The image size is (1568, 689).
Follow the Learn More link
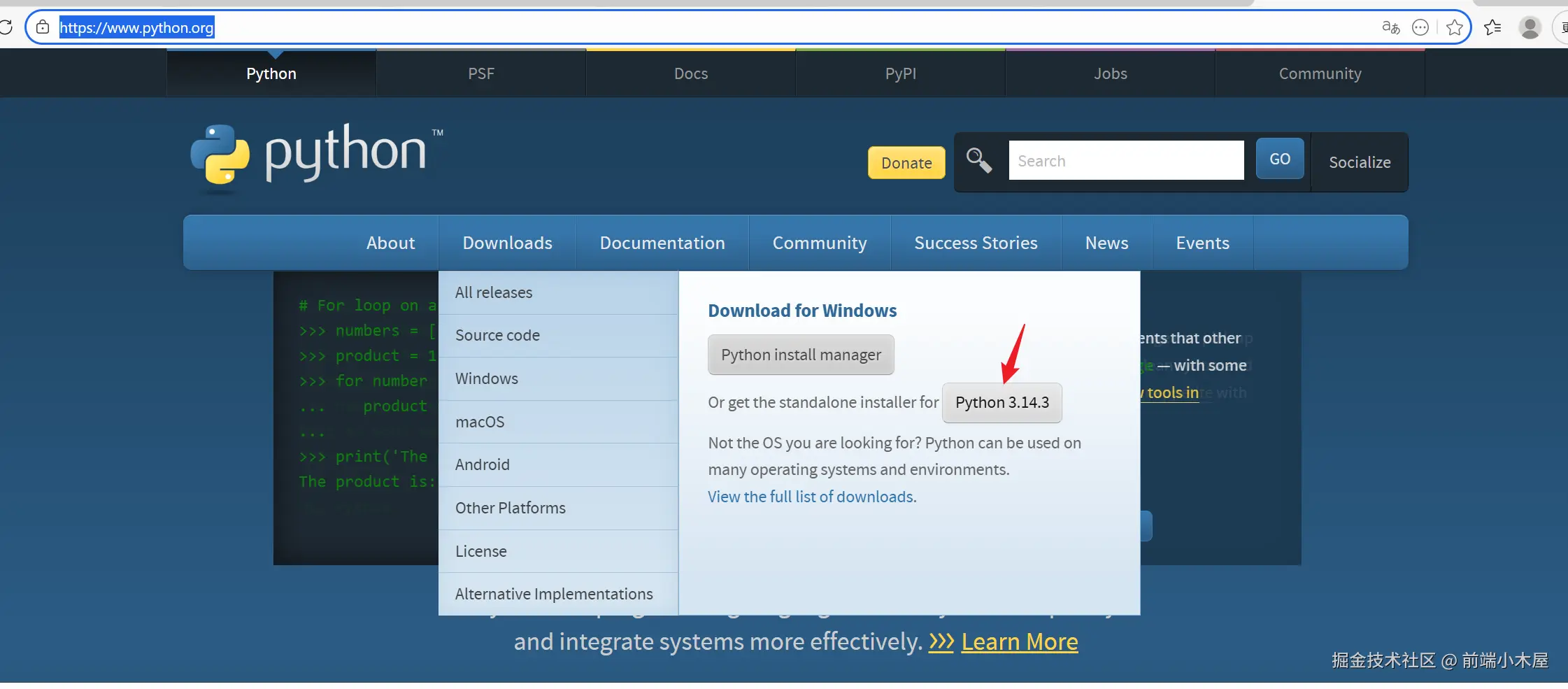1020,641
